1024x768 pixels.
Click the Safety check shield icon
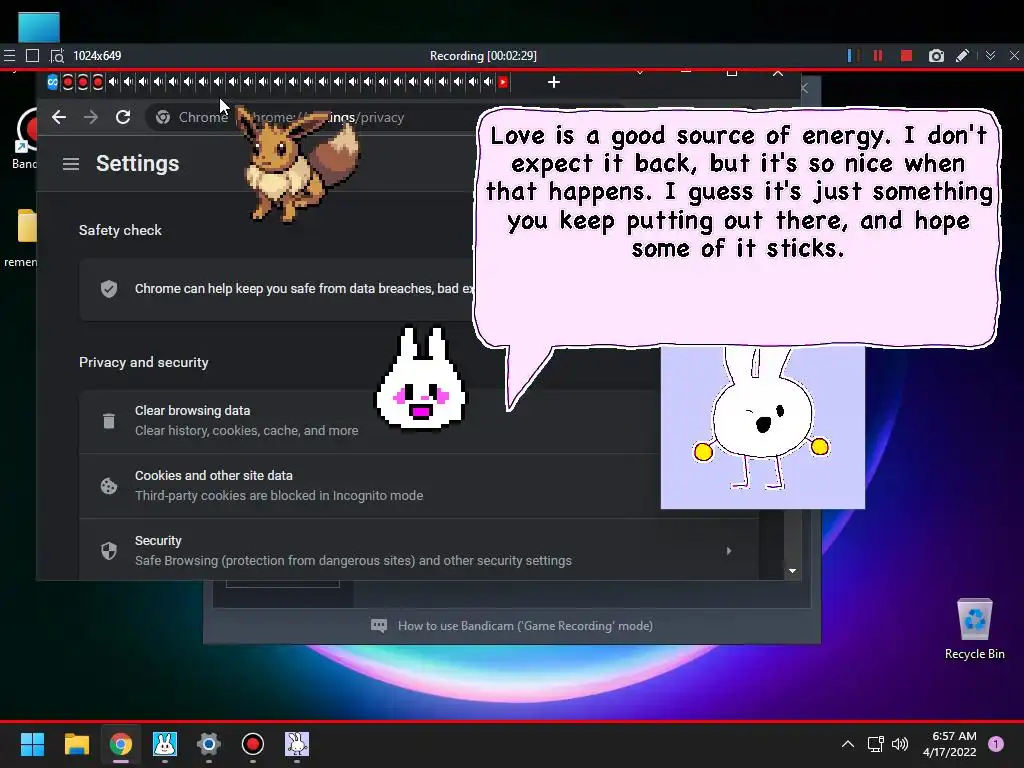109,289
